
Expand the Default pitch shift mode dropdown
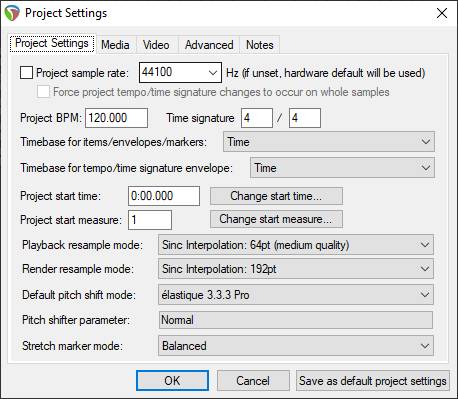(x=296, y=295)
